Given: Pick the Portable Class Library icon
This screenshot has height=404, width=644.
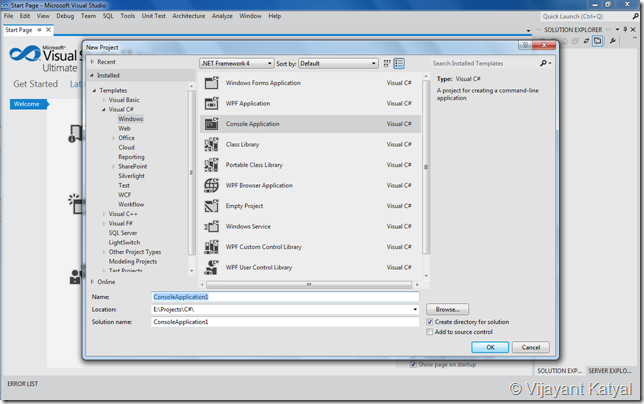Looking at the screenshot, I should pyautogui.click(x=212, y=165).
